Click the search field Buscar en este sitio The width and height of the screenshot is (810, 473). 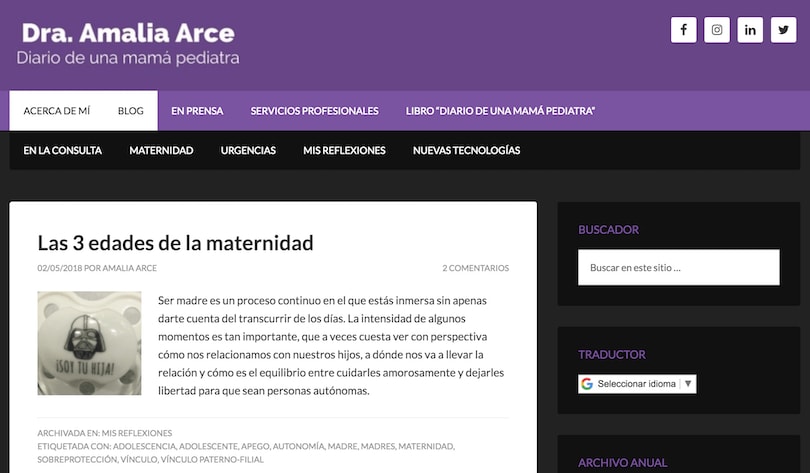678,268
